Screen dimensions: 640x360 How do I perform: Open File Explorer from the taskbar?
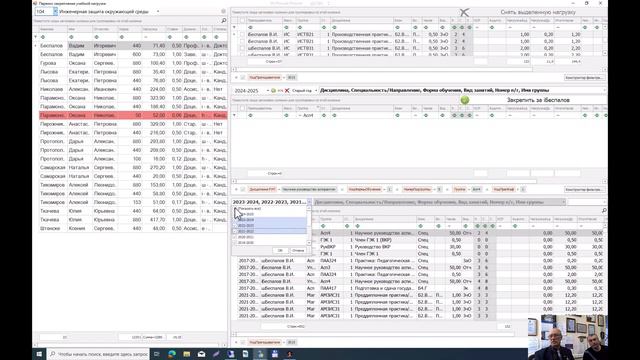coord(187,354)
